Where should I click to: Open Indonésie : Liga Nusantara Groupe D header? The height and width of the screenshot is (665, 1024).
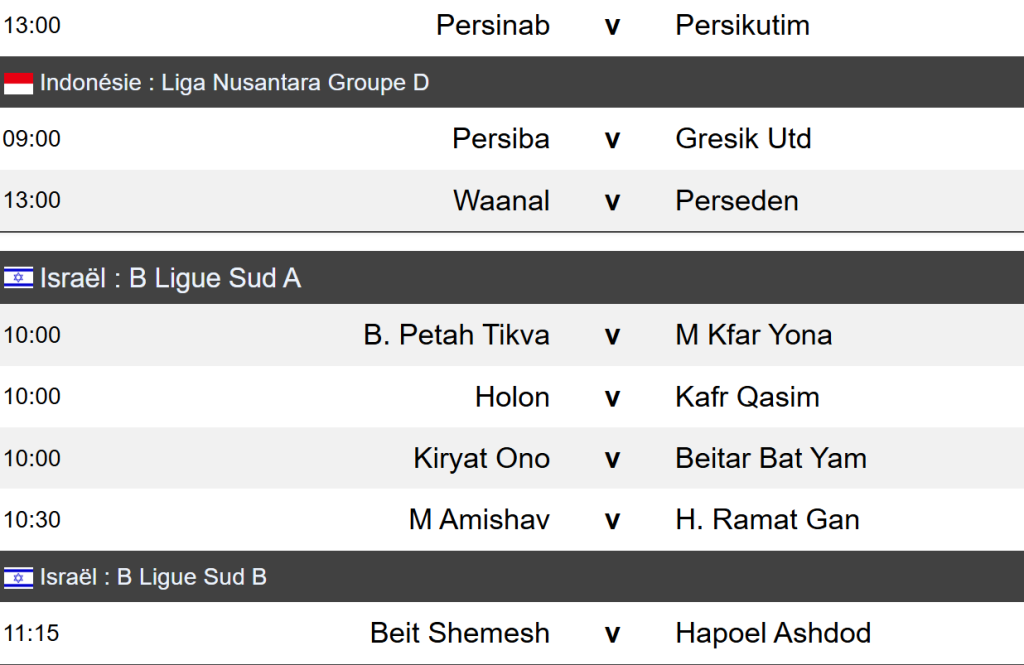coord(235,83)
